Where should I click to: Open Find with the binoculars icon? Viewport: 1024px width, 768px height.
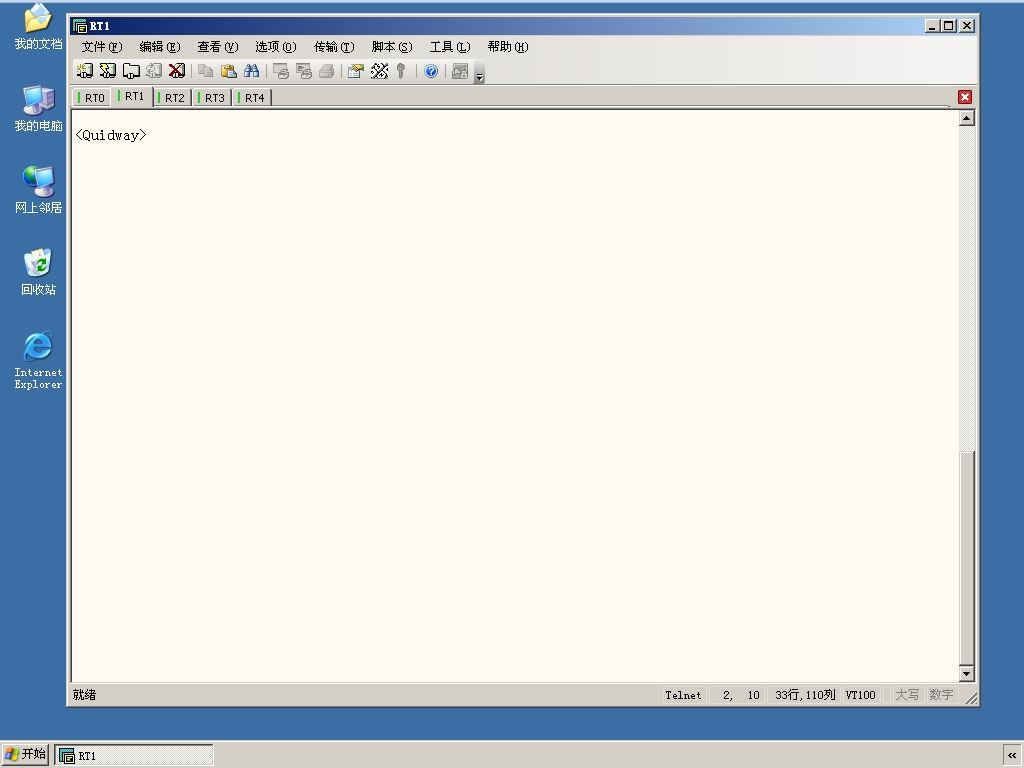[x=251, y=71]
